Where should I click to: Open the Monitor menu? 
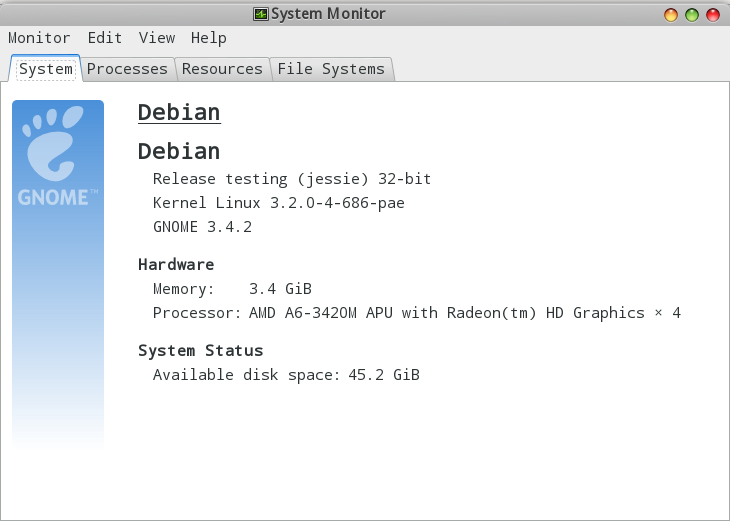tap(39, 38)
